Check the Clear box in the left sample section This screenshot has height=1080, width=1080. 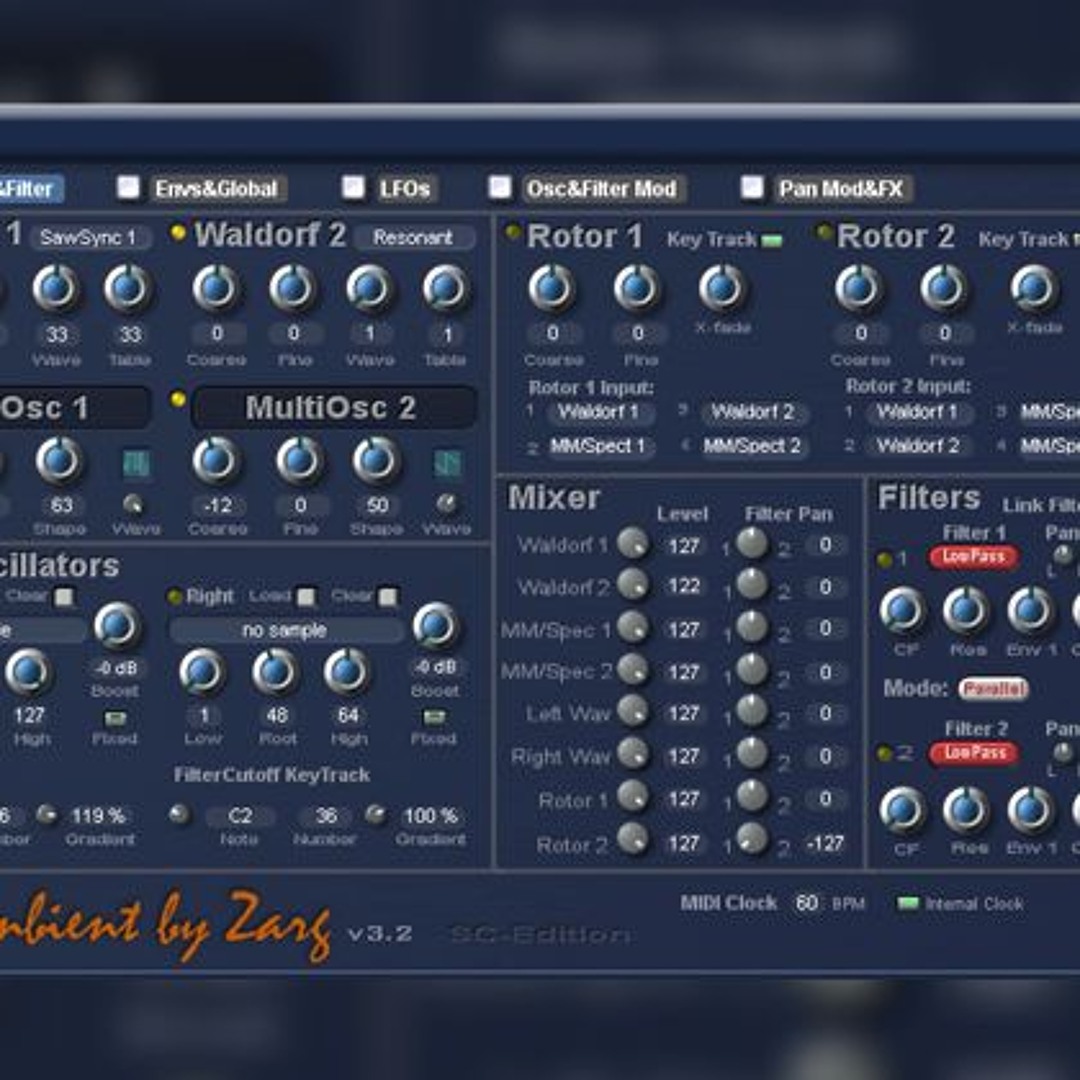pyautogui.click(x=62, y=595)
